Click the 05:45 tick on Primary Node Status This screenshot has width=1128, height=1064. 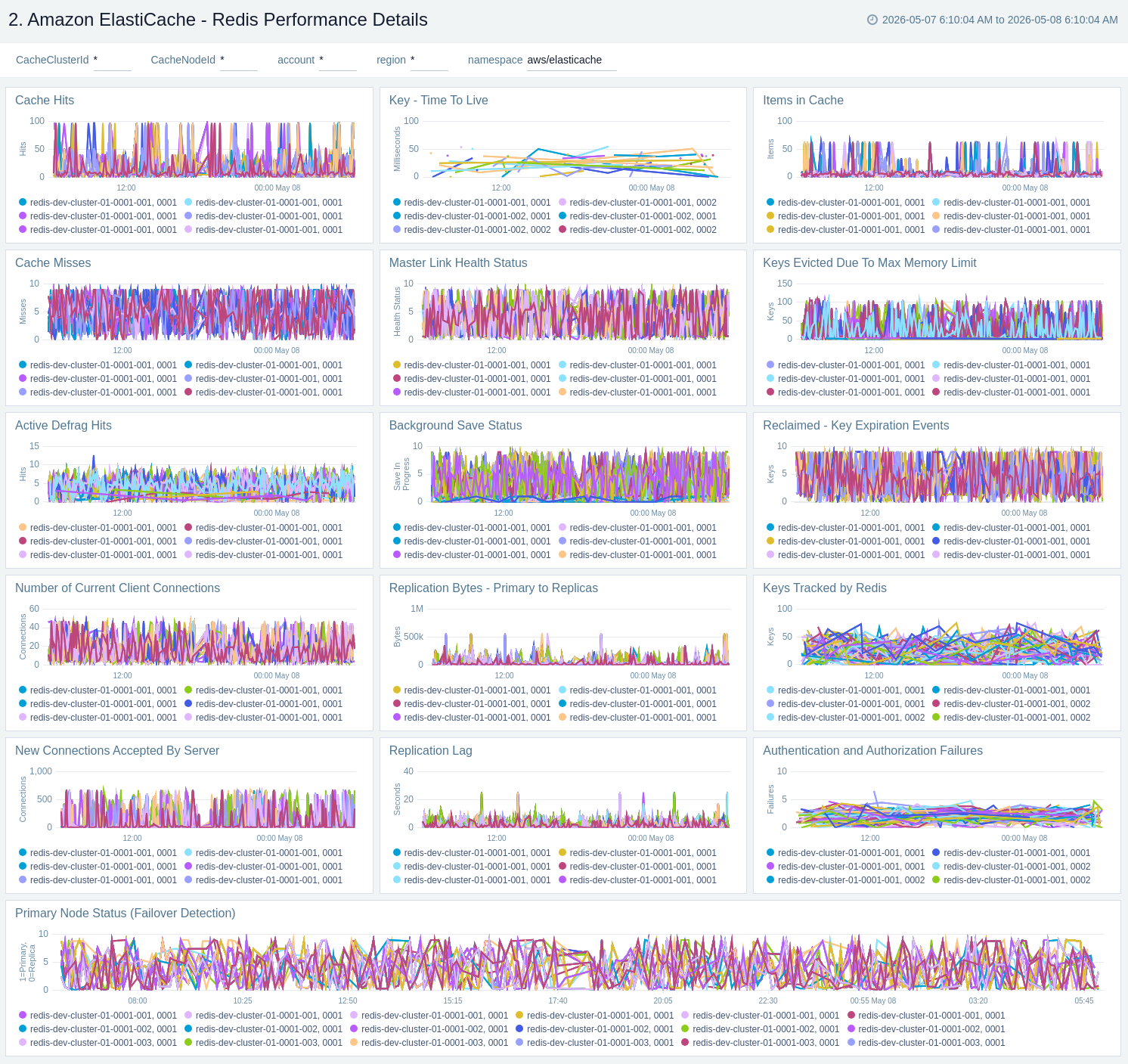1084,1000
